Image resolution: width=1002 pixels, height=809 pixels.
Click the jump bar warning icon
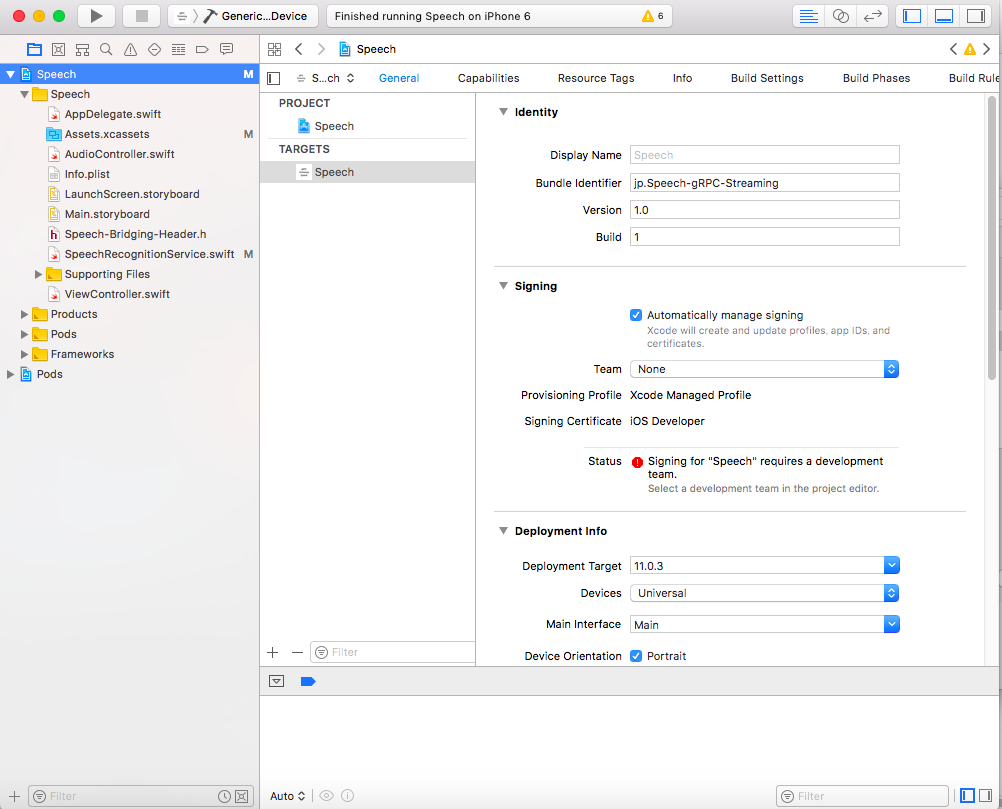(970, 49)
